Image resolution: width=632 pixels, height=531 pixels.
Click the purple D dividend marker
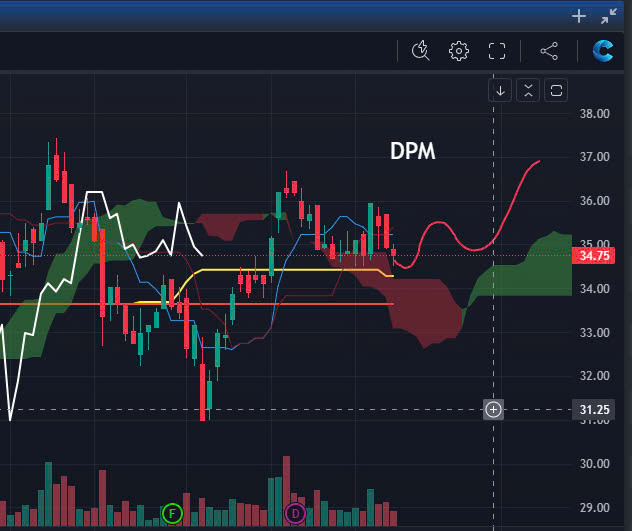pos(295,514)
